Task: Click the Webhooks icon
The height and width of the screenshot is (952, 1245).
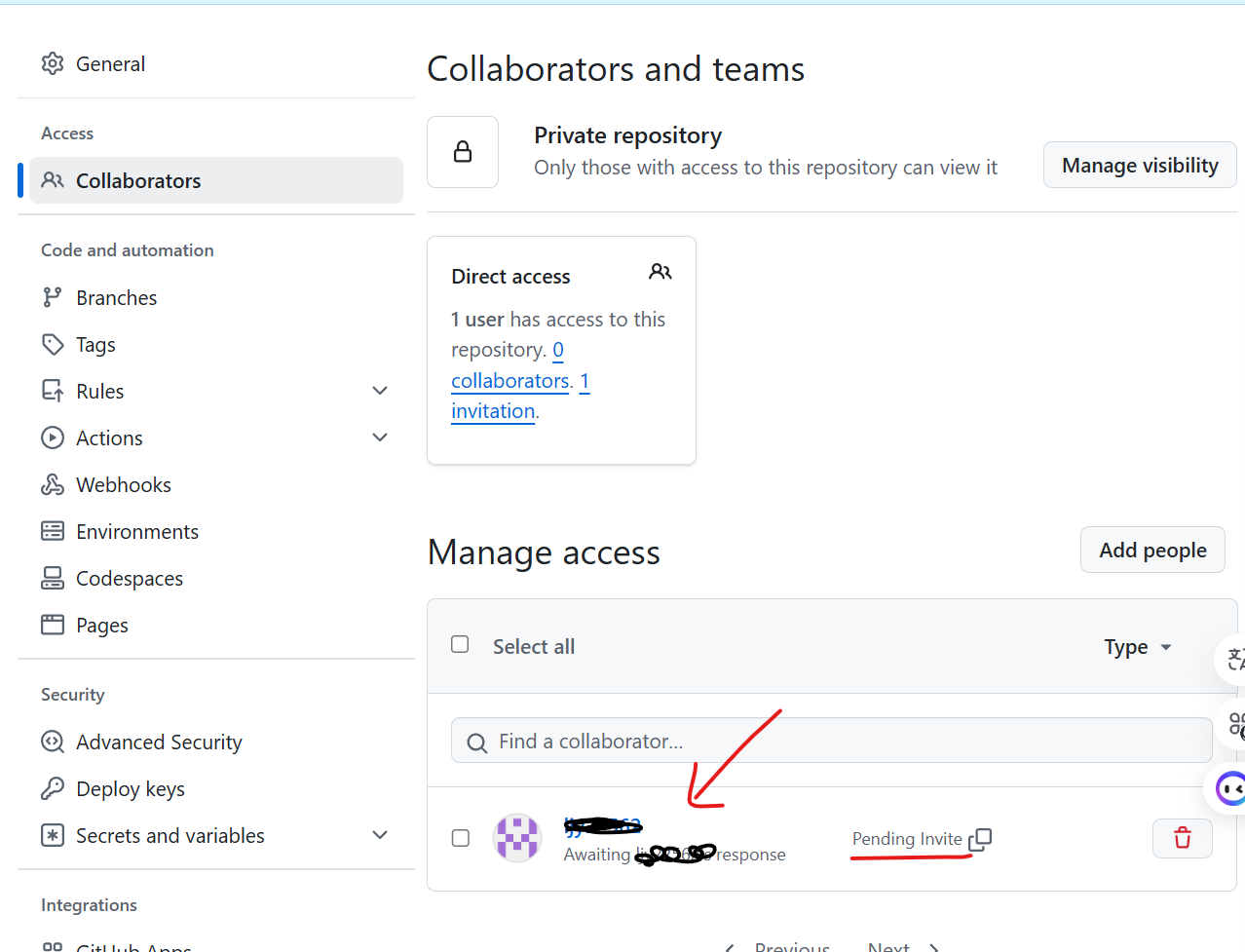Action: click(53, 484)
